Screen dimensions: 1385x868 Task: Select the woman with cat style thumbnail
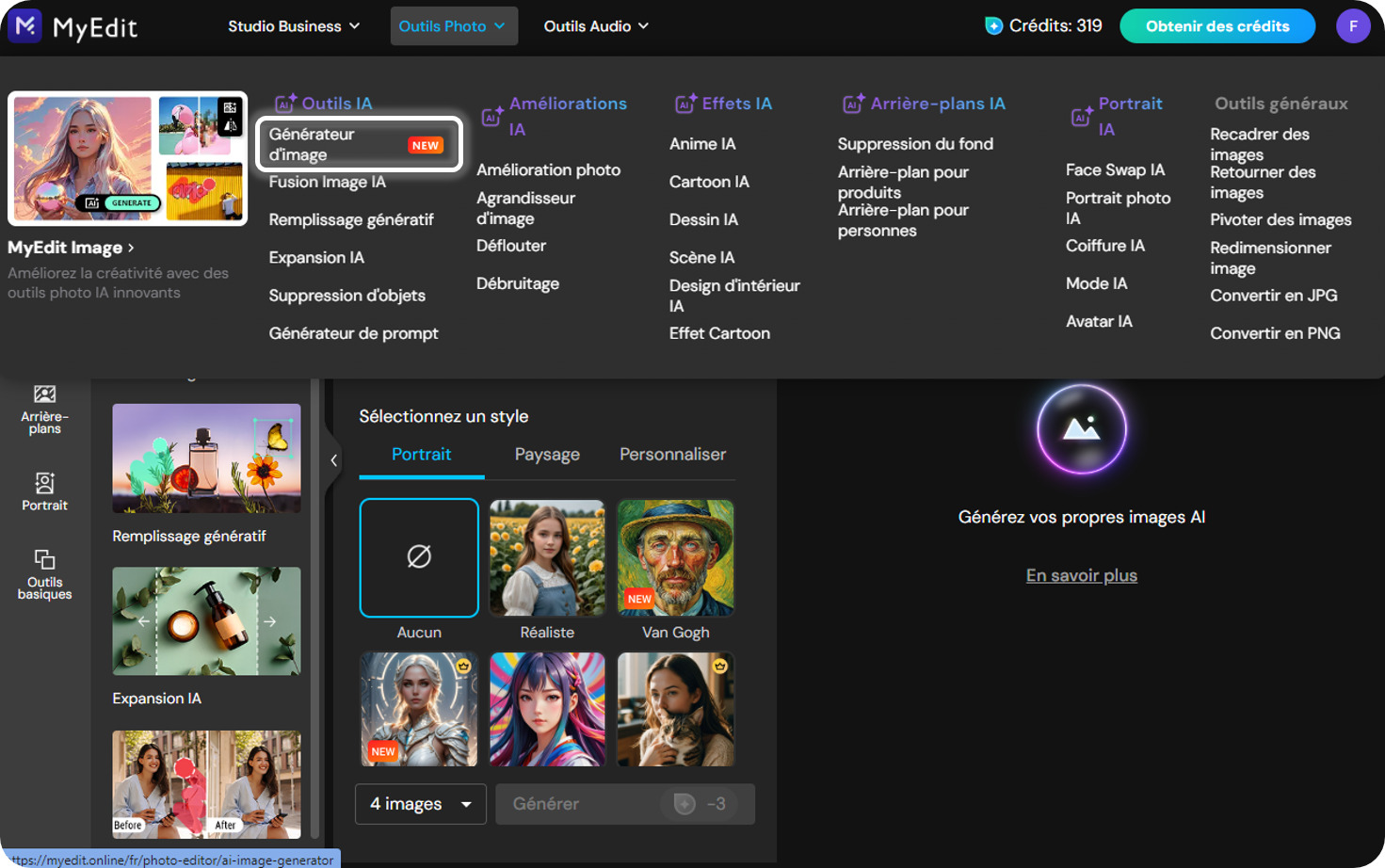675,709
